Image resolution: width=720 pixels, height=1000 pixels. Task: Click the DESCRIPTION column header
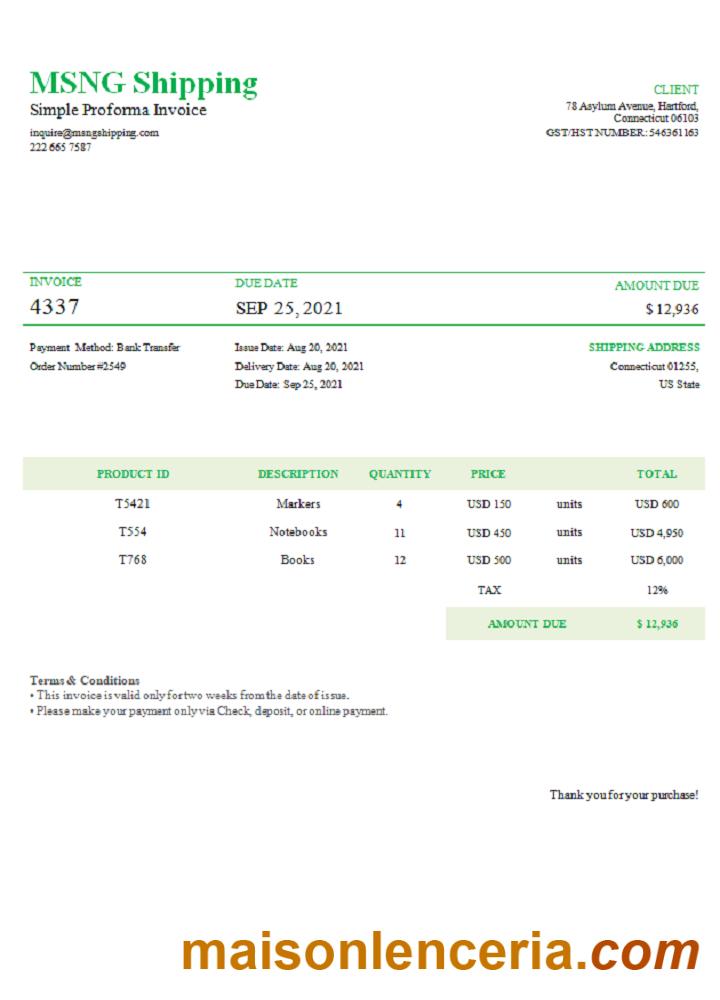pyautogui.click(x=298, y=474)
